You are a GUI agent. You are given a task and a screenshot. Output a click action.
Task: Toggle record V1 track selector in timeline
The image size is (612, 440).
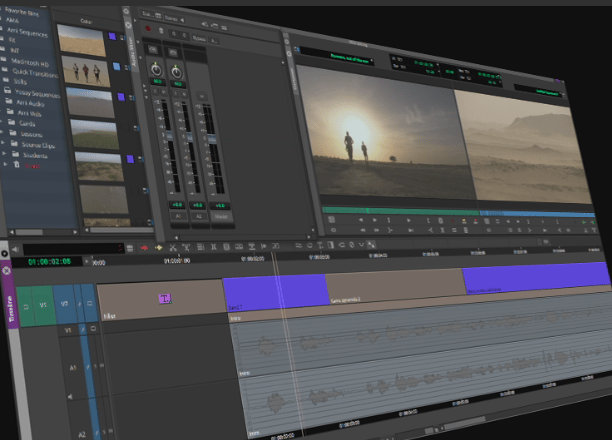pos(68,330)
